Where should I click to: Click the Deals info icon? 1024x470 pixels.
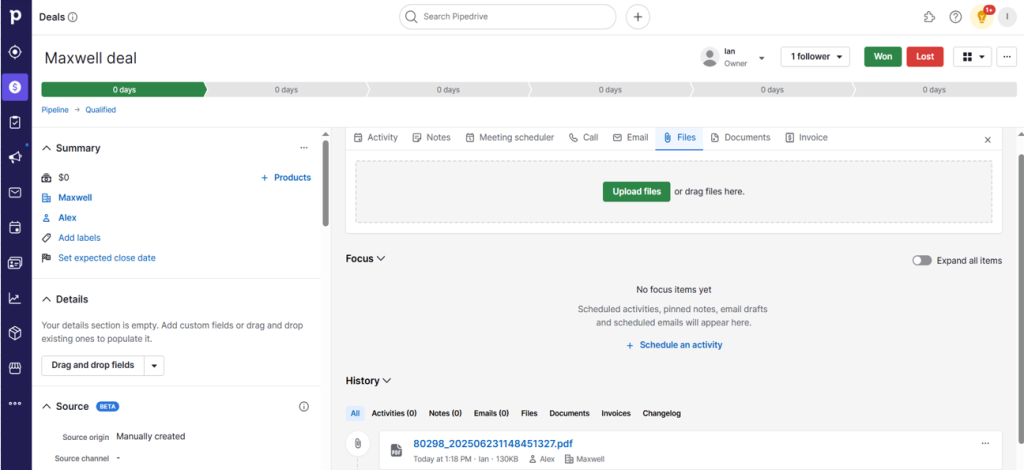pos(72,17)
